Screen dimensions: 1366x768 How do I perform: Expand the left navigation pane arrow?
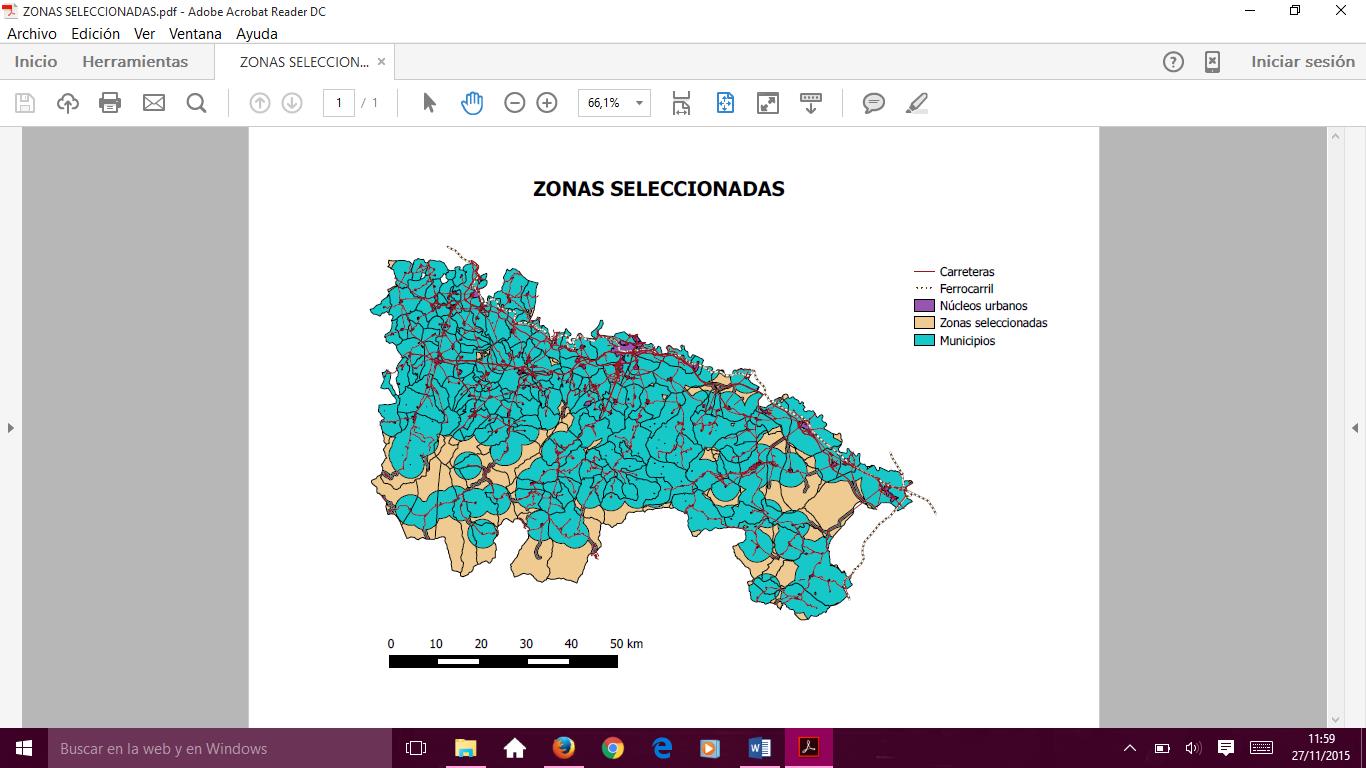[11, 428]
